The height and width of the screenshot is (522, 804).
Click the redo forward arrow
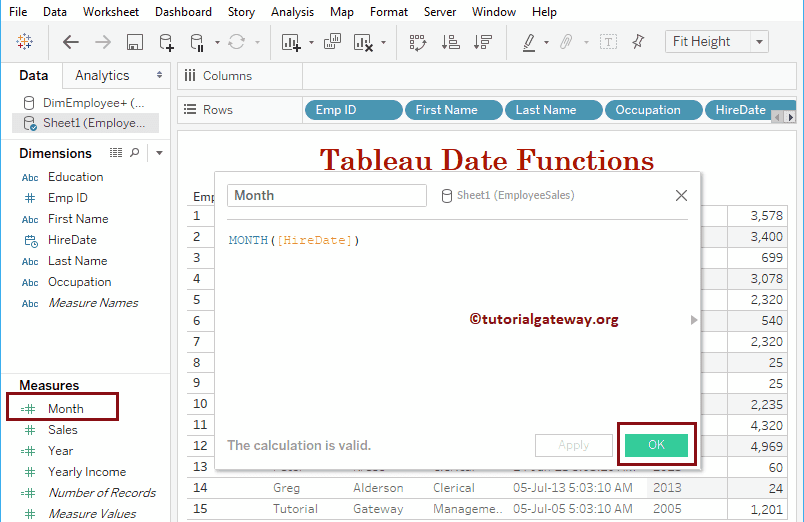point(103,42)
